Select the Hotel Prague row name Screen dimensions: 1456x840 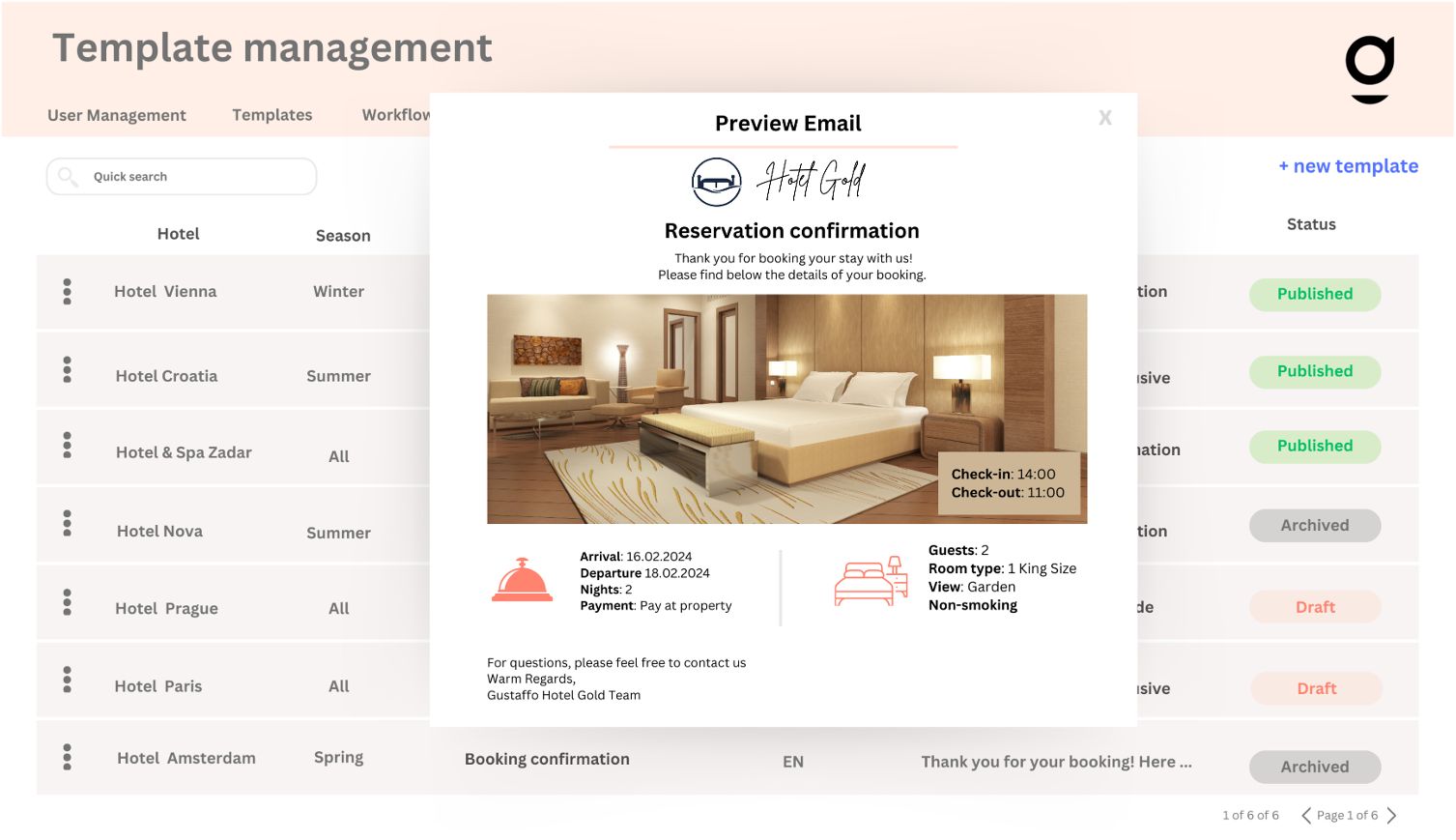tap(166, 609)
